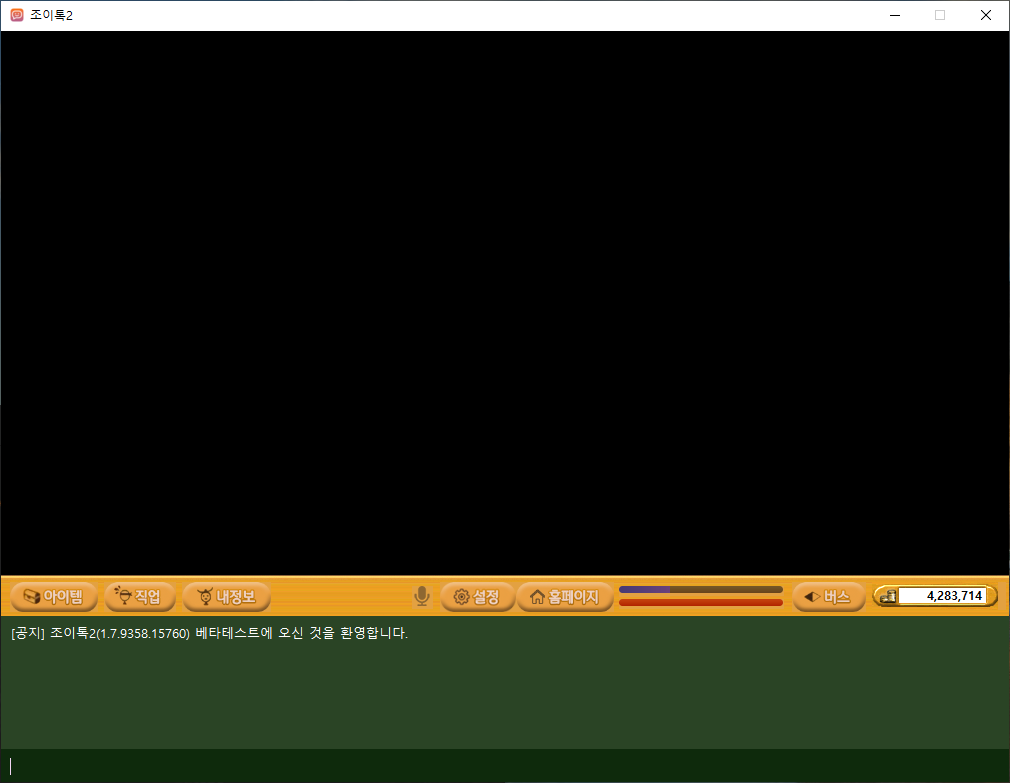The height and width of the screenshot is (783, 1010).
Task: Open the 내정보 (My Info) panel
Action: [227, 597]
